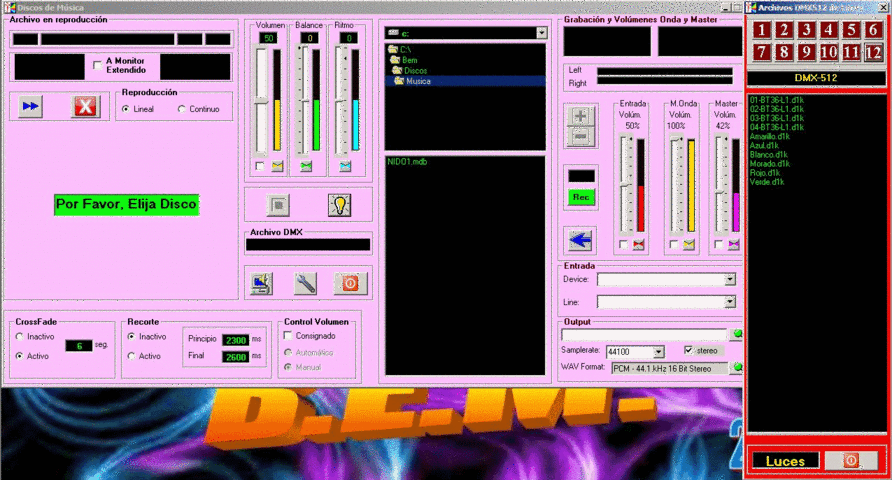
Task: Click center icon below Balance slider
Action: pyautogui.click(x=306, y=167)
